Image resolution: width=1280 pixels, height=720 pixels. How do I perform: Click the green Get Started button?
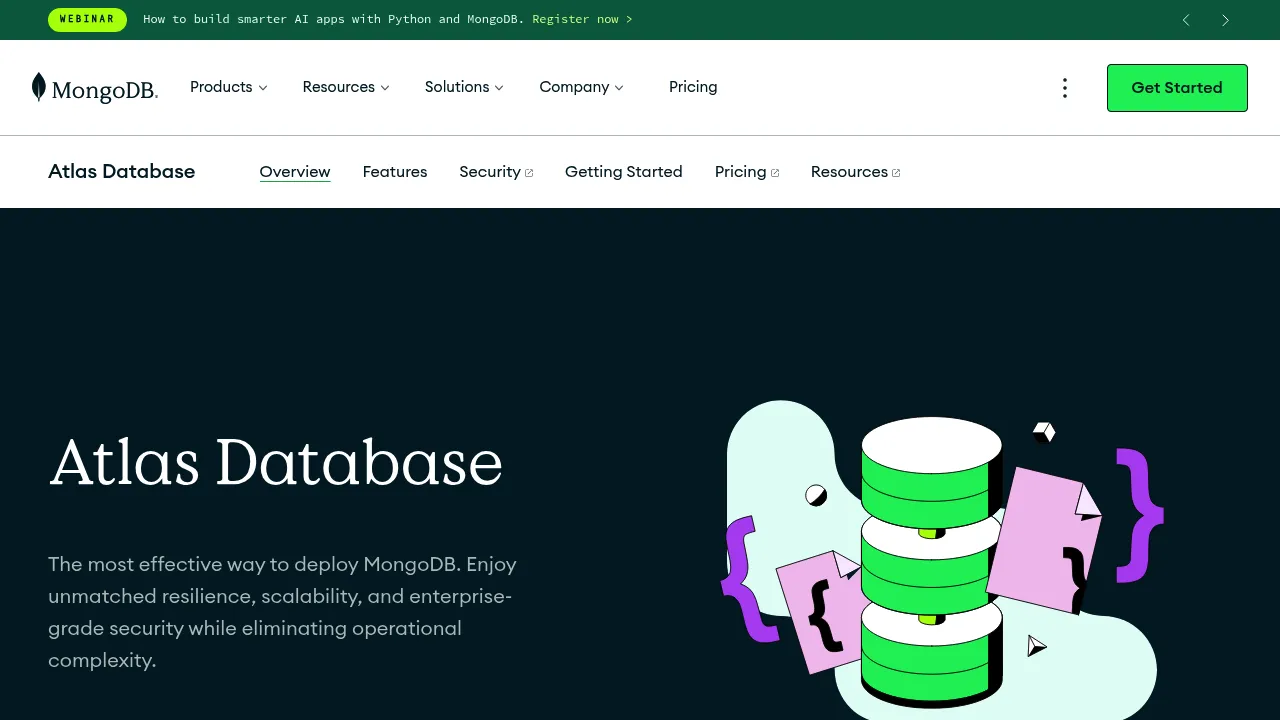(1177, 88)
